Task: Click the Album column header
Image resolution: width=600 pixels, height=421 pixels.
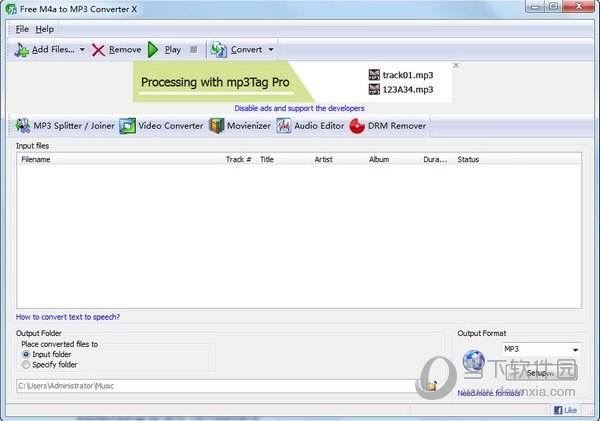Action: [393, 159]
